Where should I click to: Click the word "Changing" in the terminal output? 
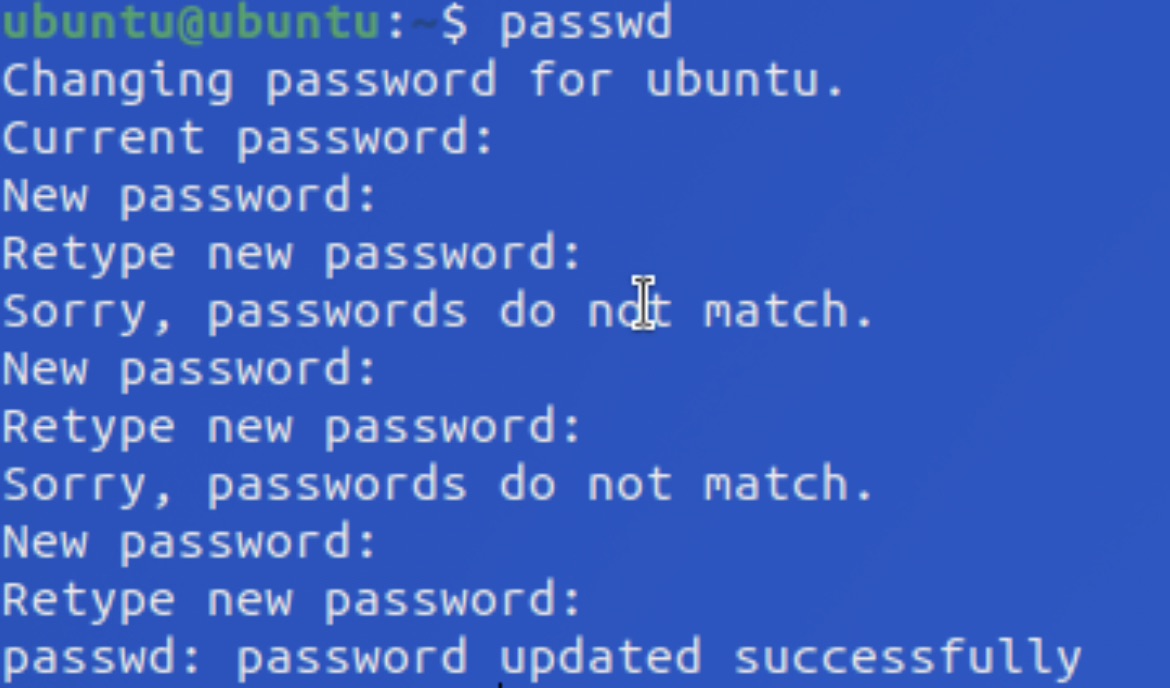pos(117,81)
